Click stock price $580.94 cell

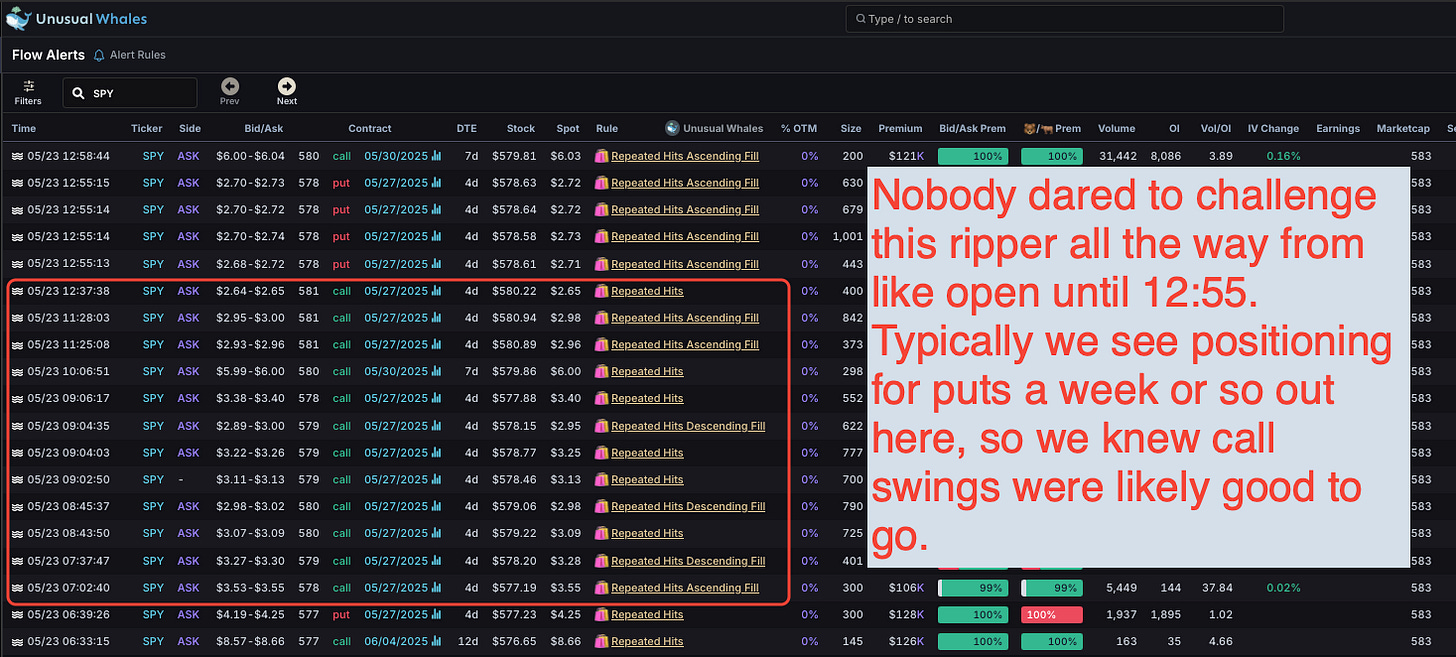514,317
